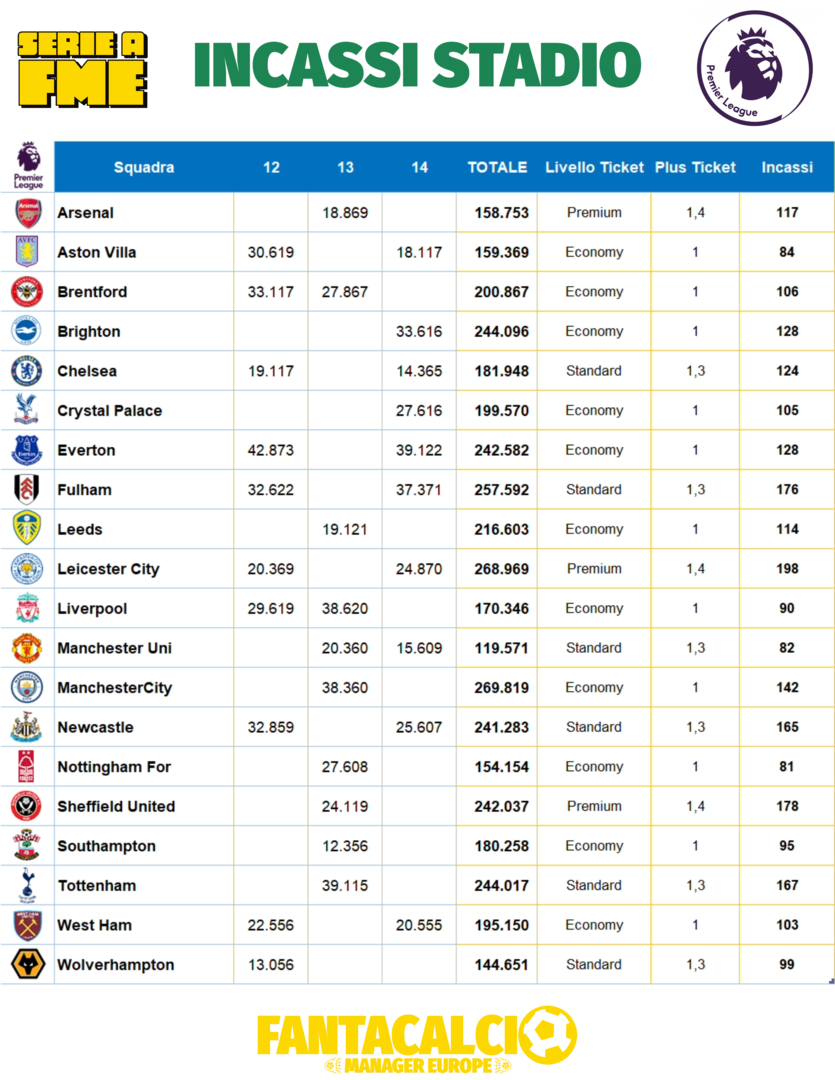Click the Sheffield United team name
This screenshot has height=1080, width=835.
[116, 807]
